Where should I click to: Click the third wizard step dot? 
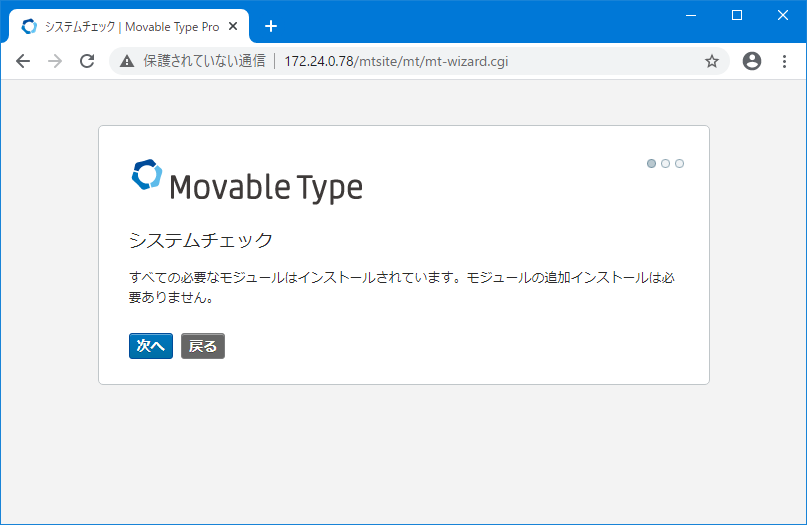[679, 164]
